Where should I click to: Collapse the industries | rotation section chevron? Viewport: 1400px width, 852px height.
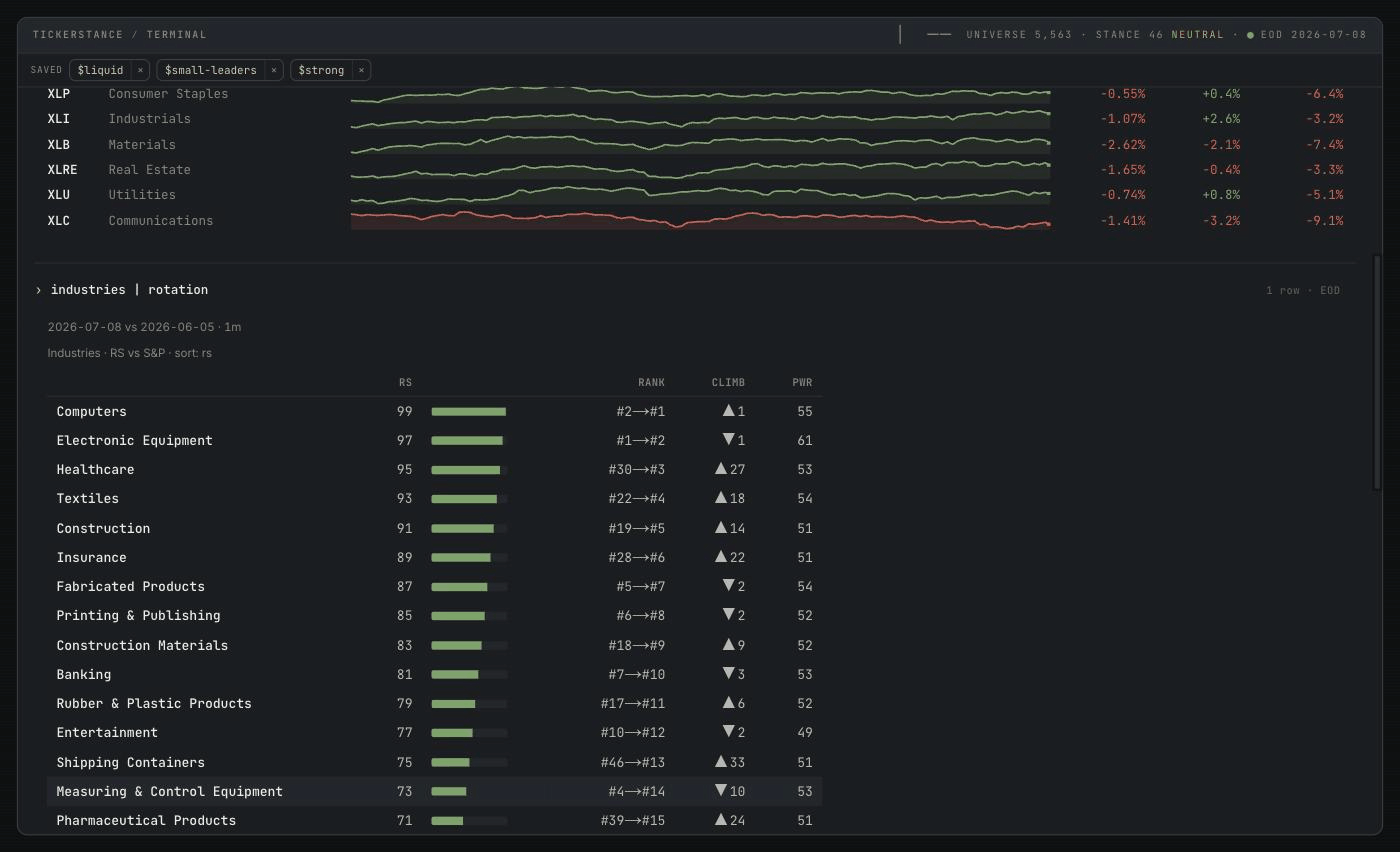(38, 290)
